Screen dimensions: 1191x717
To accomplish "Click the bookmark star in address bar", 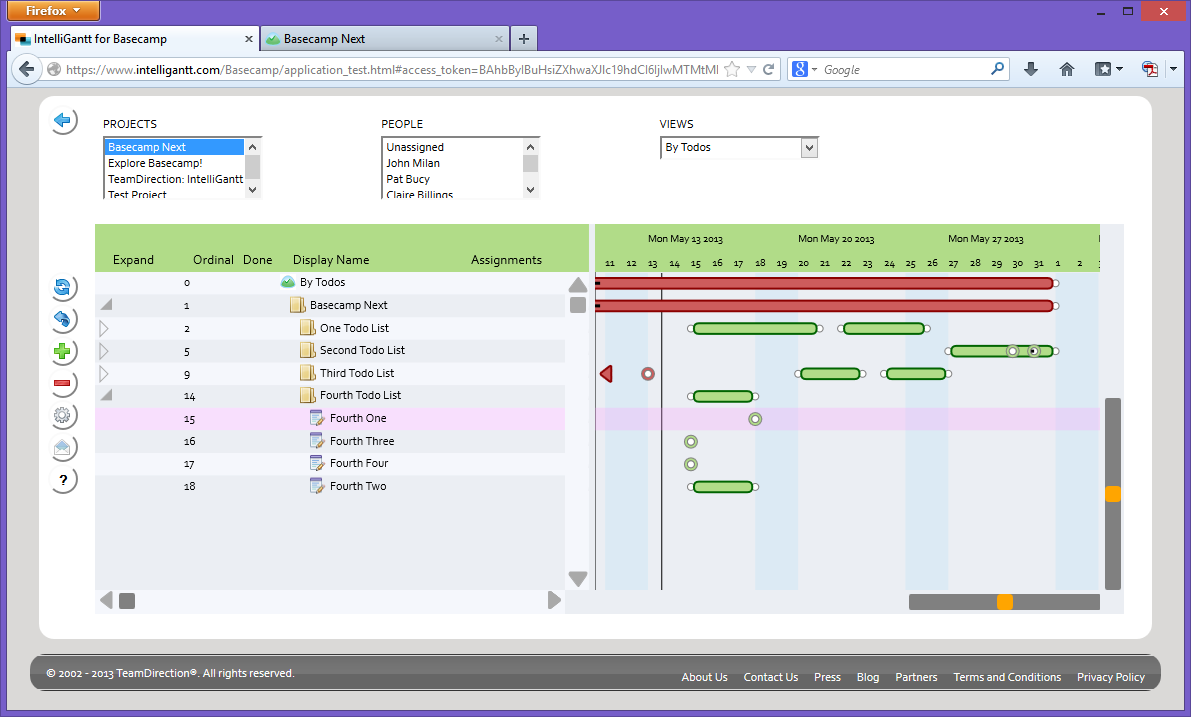I will tap(732, 69).
